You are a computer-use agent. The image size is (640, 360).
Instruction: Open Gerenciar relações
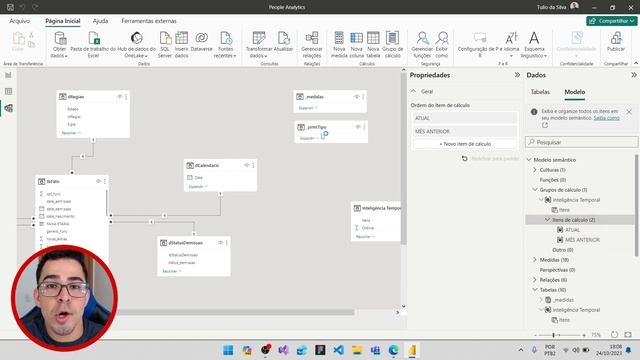312,44
